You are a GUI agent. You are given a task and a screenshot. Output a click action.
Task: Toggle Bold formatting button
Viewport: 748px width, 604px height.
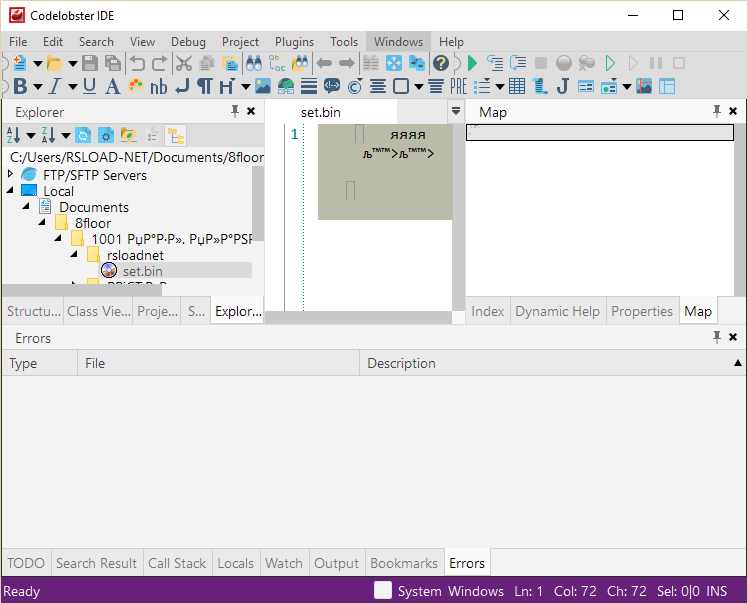(20, 86)
